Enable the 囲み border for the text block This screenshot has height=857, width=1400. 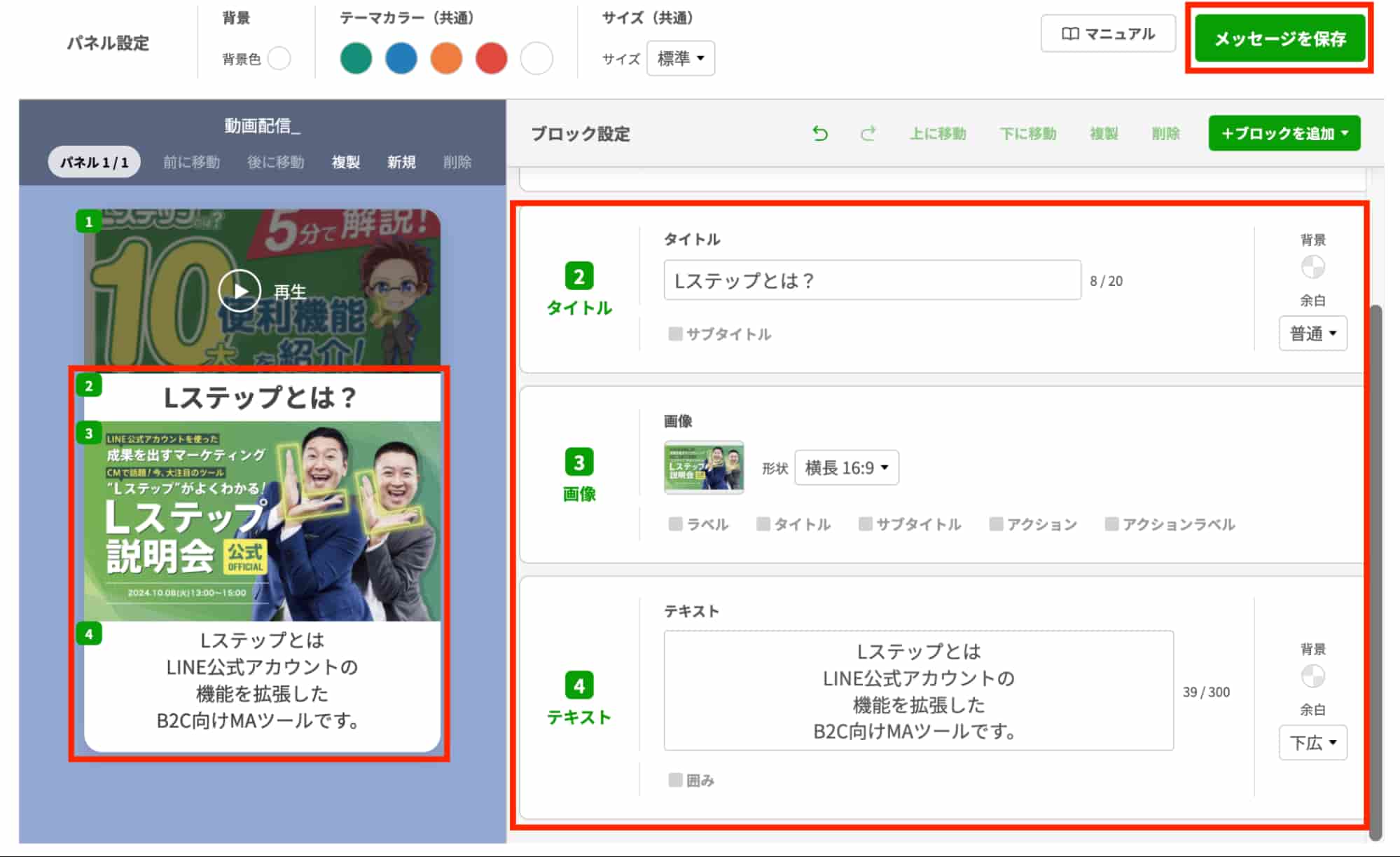click(674, 779)
